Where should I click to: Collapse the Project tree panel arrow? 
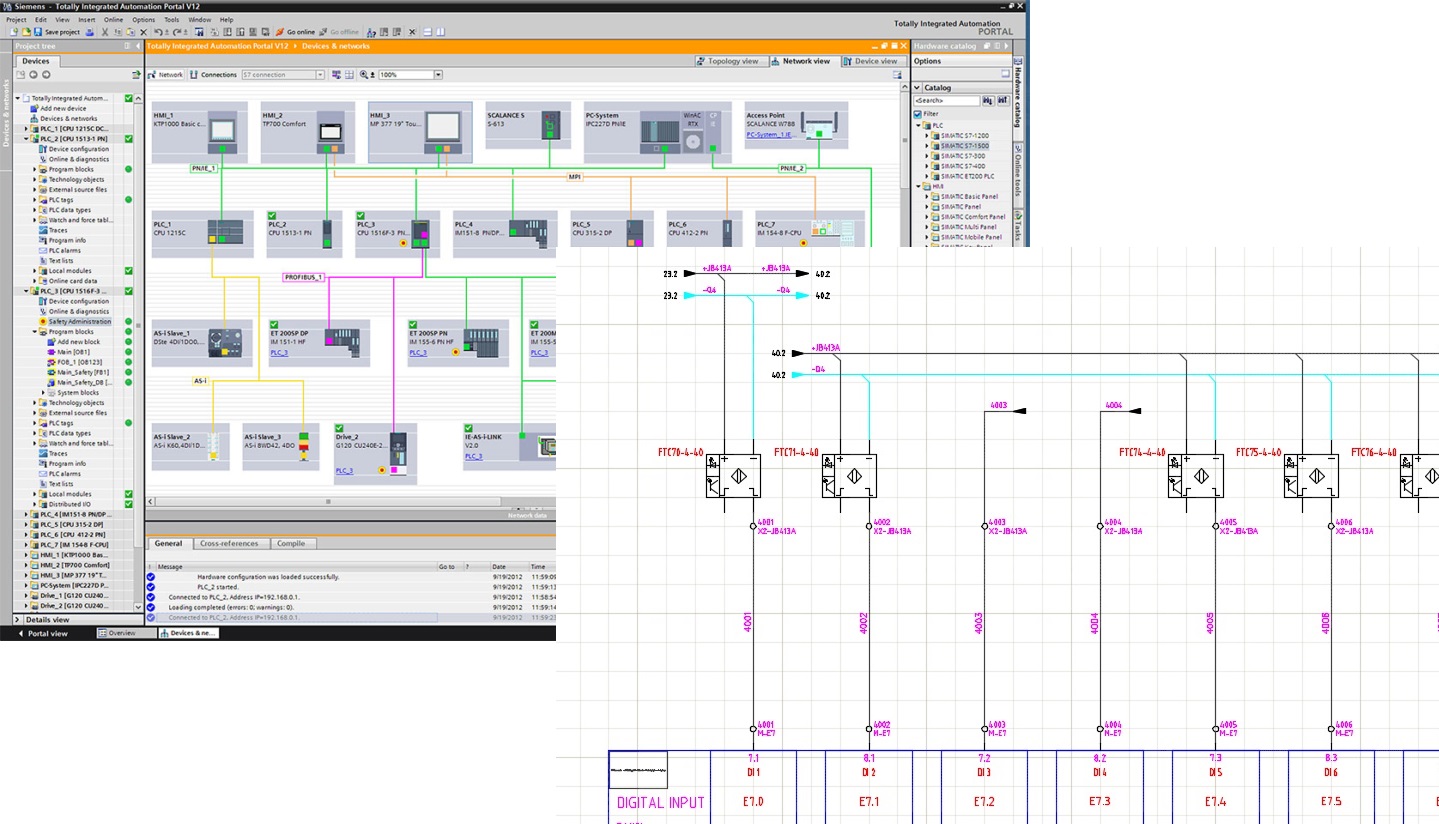pos(138,46)
